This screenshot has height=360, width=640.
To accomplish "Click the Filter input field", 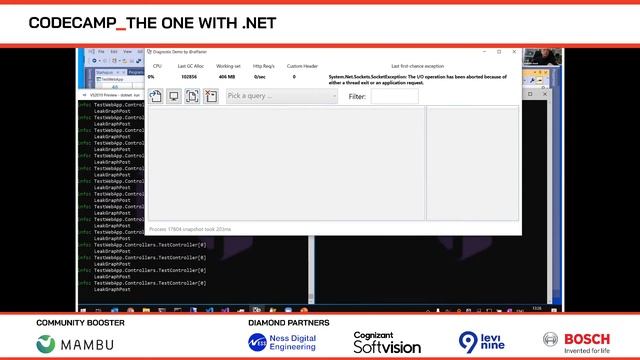I will (394, 96).
